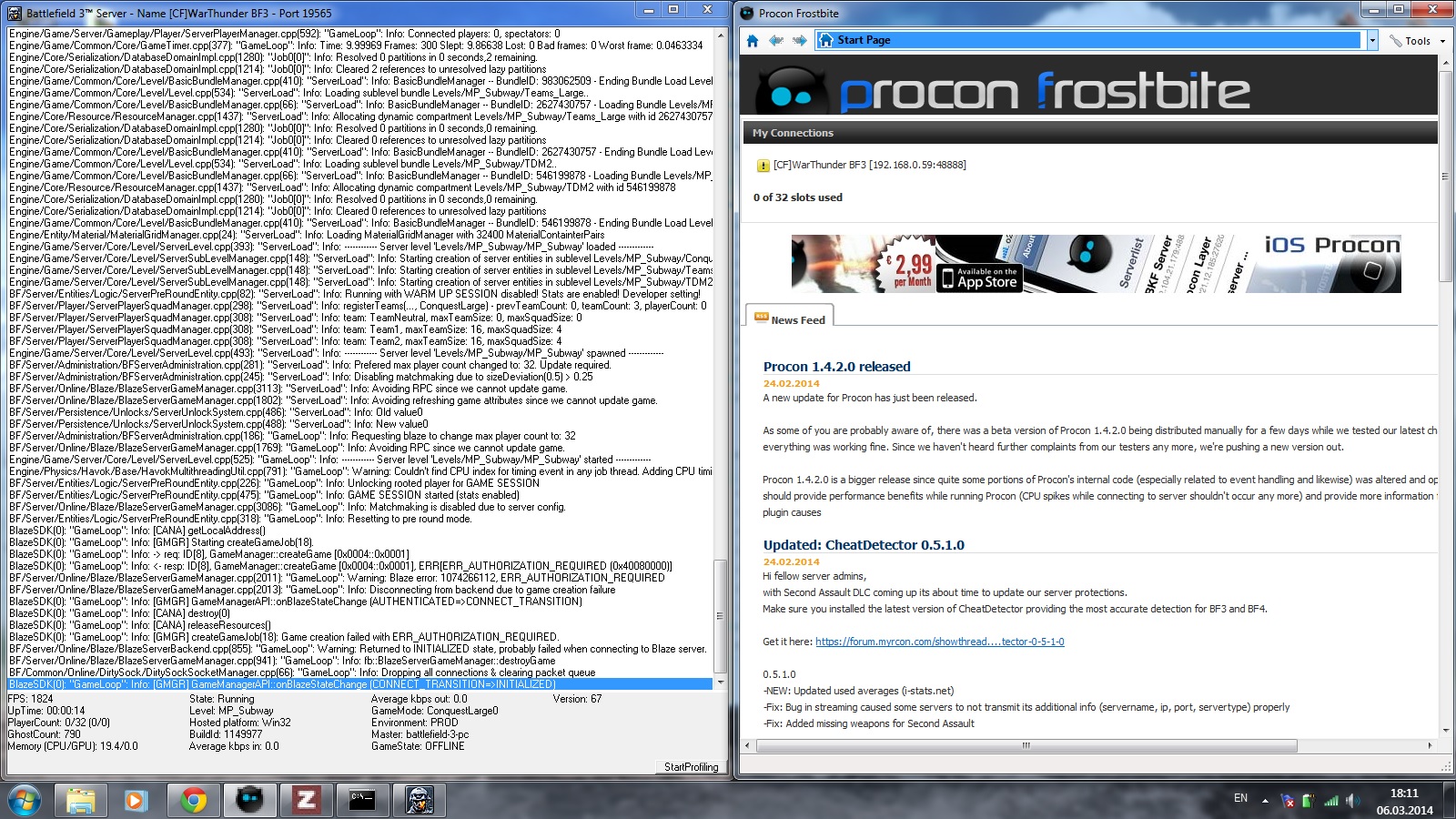Select the highlighted onBlazeStateChange INITIALIZED log line
Screen dimensions: 1456x819
(x=360, y=684)
